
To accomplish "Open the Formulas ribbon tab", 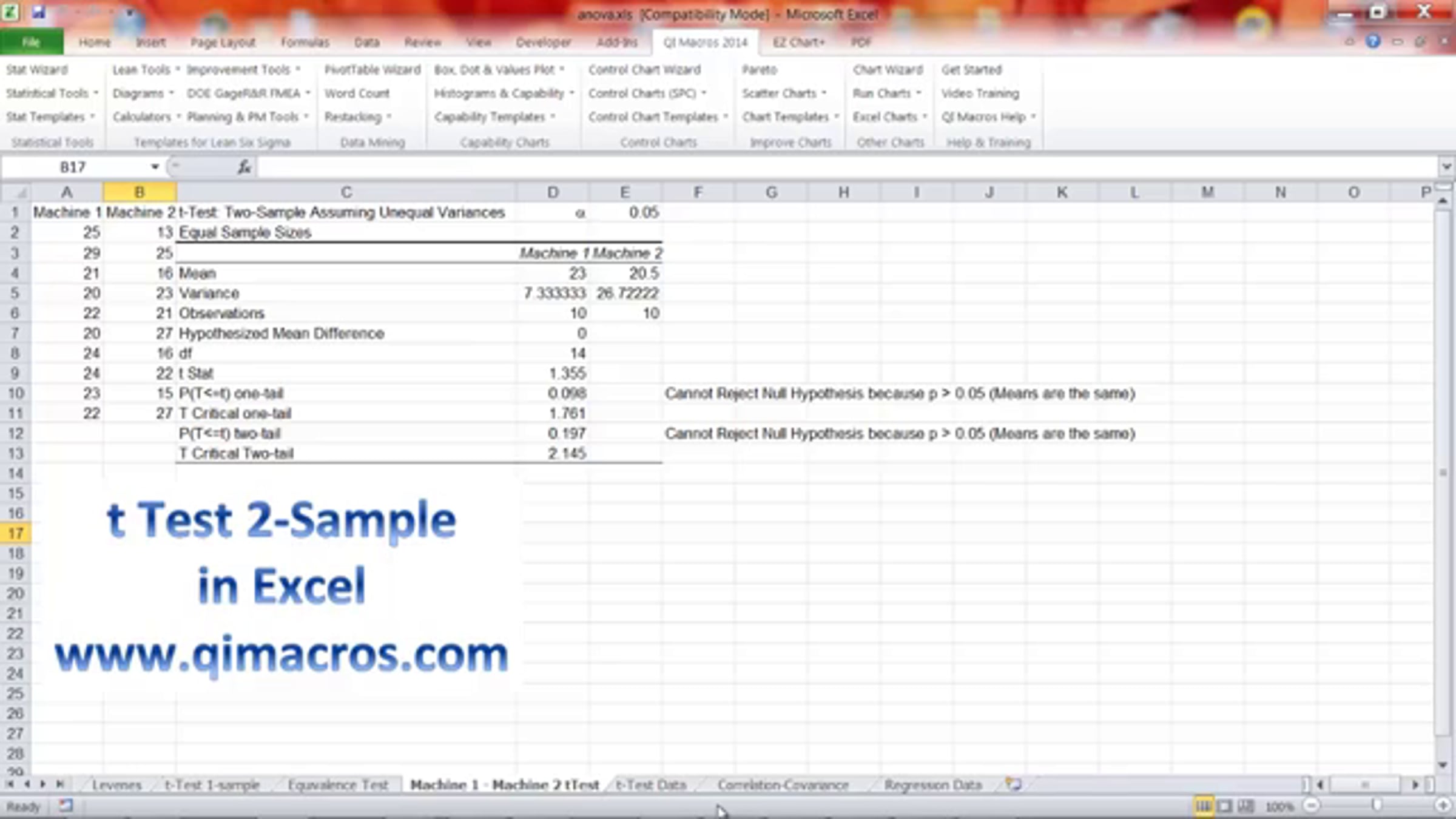I will [x=305, y=42].
